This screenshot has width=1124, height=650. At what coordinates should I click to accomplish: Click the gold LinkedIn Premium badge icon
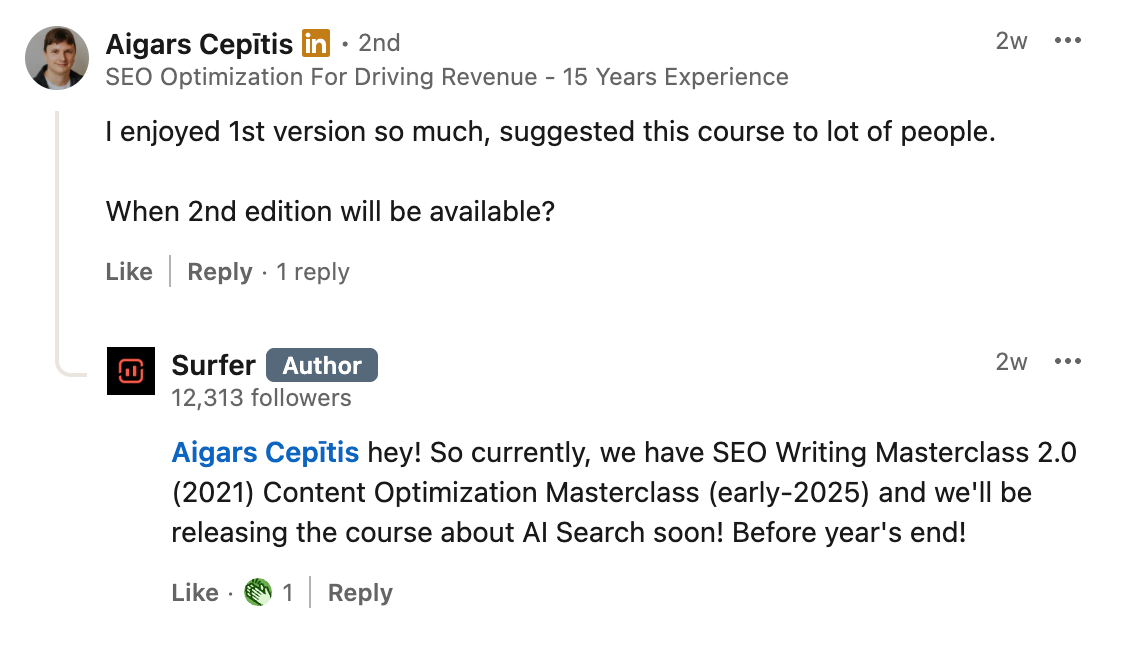click(316, 43)
